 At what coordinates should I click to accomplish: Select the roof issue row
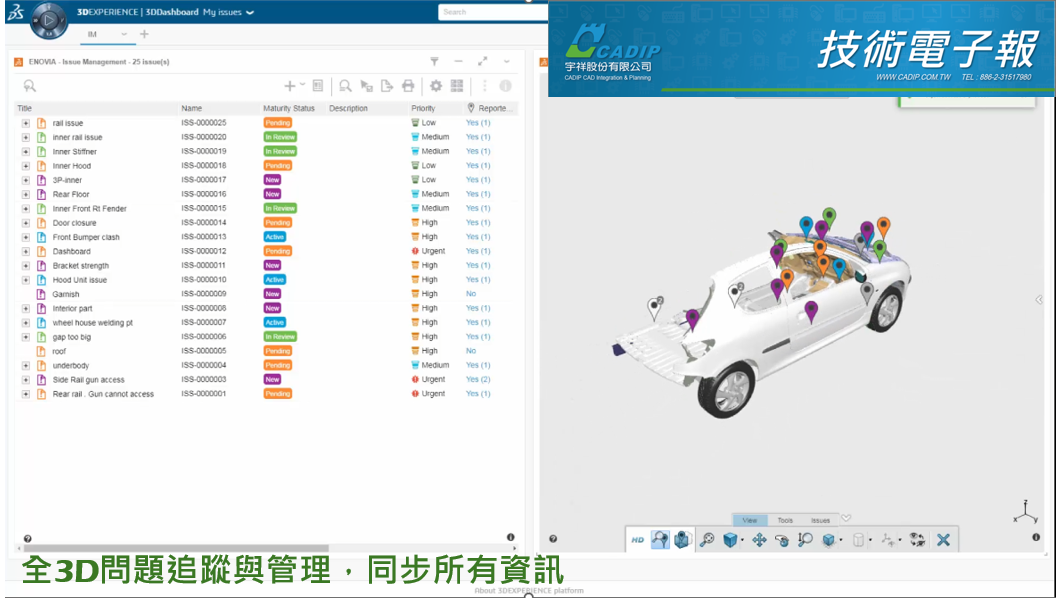(266, 351)
